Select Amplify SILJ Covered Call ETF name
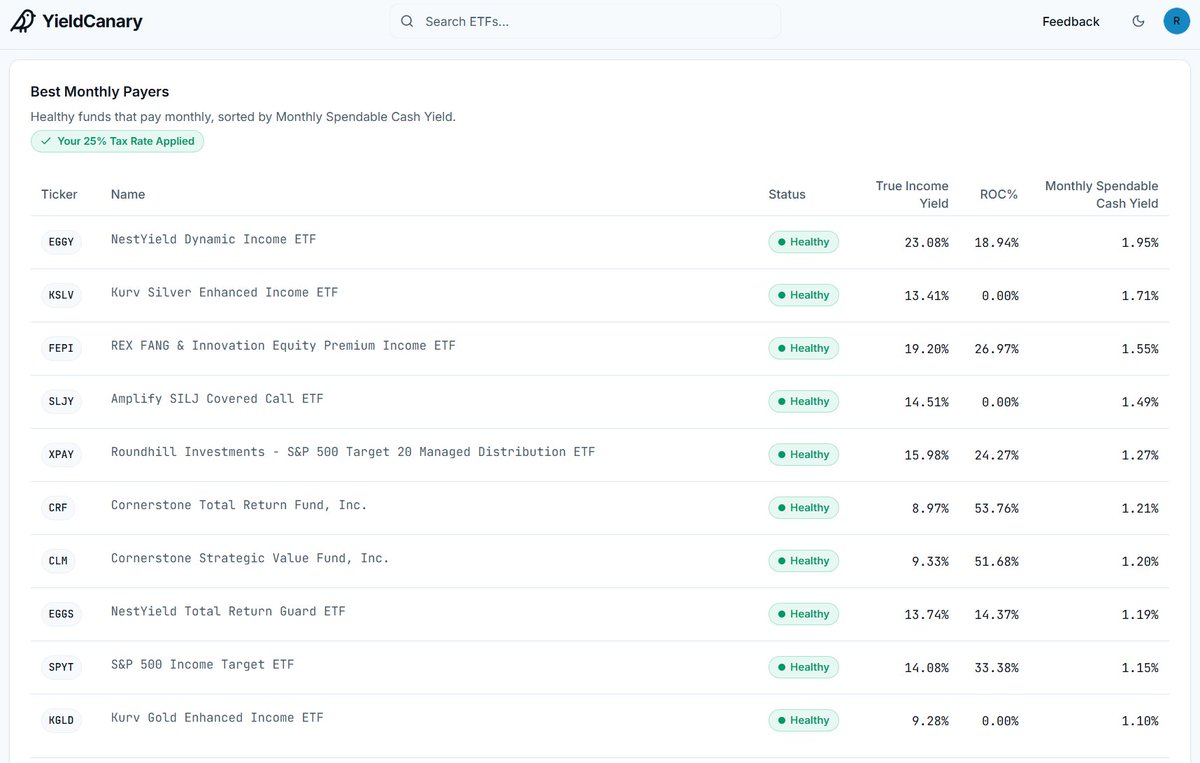The width and height of the screenshot is (1200, 763). pyautogui.click(x=217, y=399)
